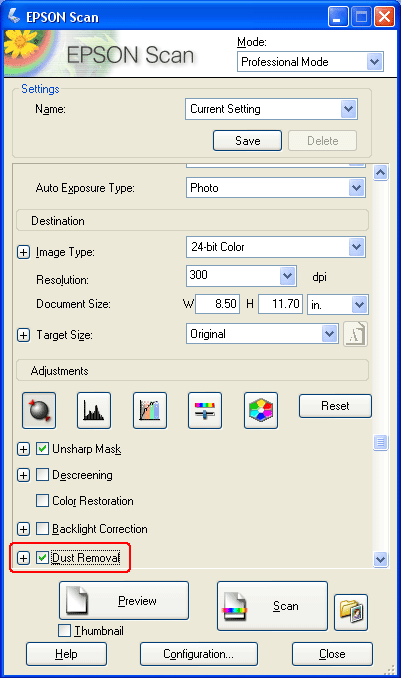This screenshot has width=401, height=678.
Task: Open the Image Adjustment sliders icon
Action: [205, 410]
